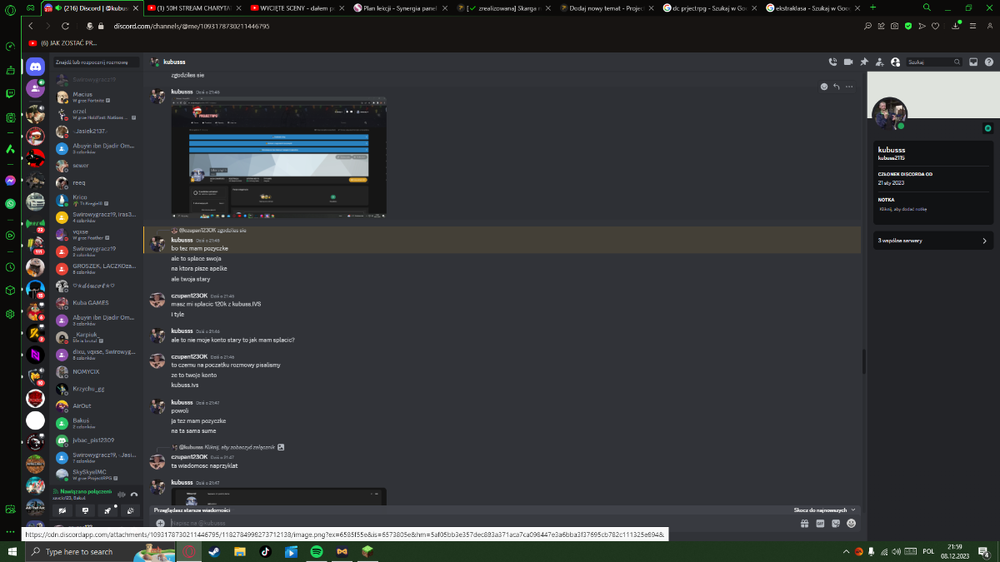The height and width of the screenshot is (562, 1000).
Task: Click the find or start conversation field
Action: [x=95, y=62]
